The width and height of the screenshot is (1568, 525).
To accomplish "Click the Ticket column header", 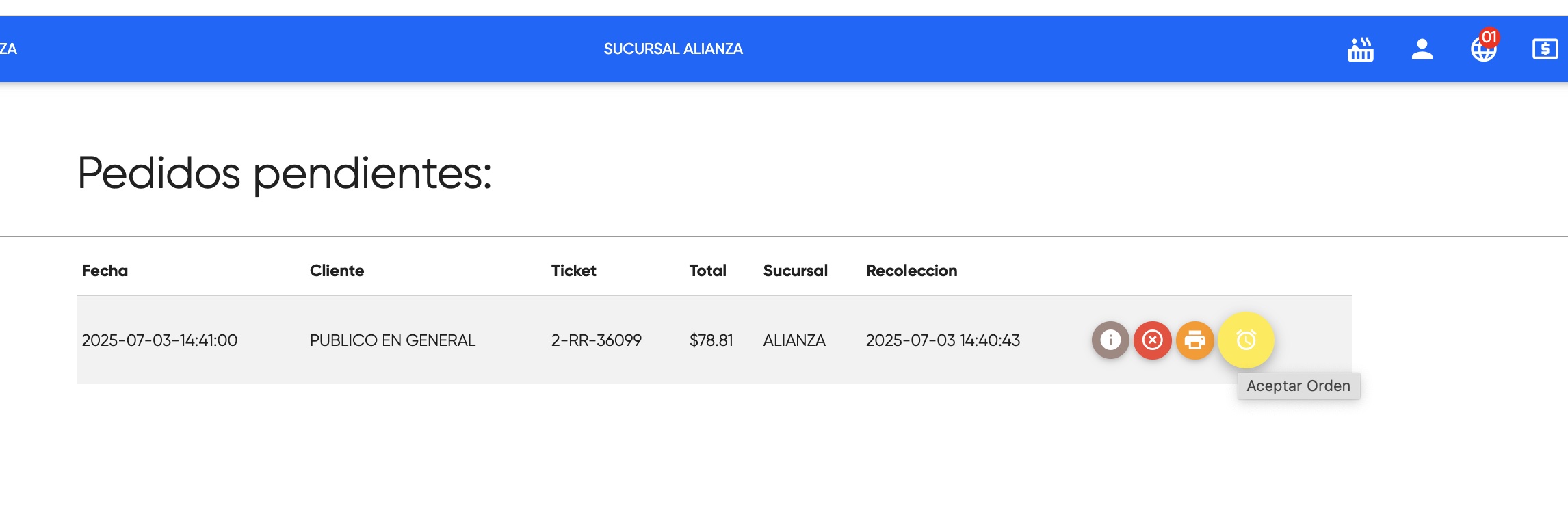I will click(x=574, y=271).
